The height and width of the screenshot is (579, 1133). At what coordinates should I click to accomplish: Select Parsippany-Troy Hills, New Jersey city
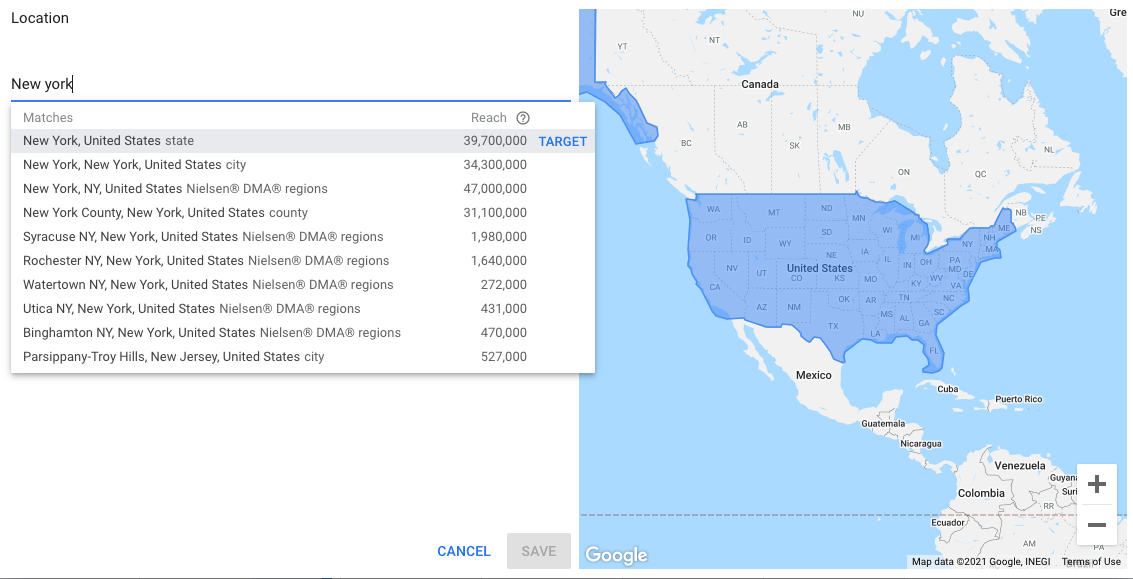click(x=174, y=357)
